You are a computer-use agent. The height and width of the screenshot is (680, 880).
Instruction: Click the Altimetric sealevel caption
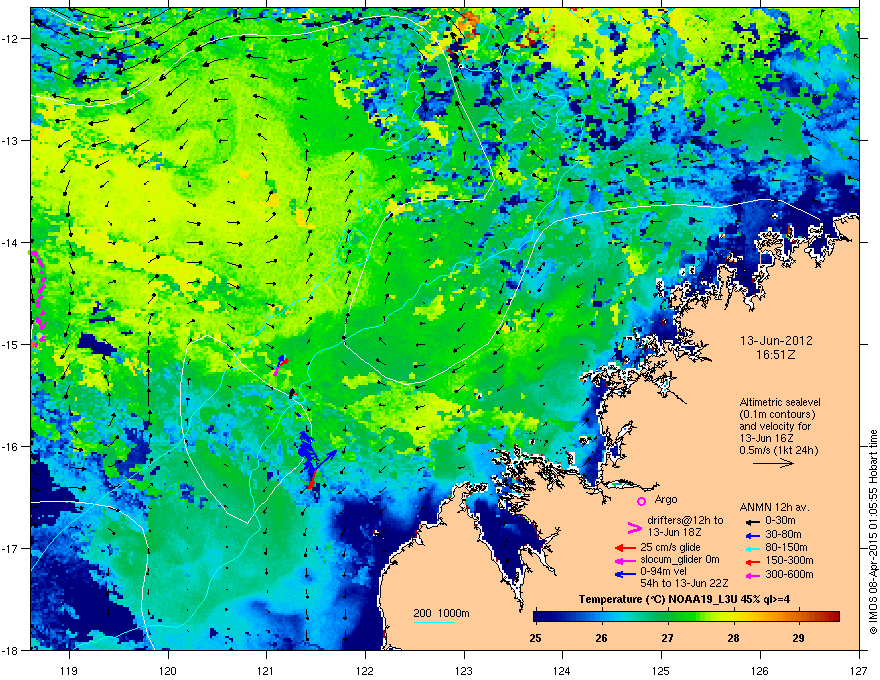pos(780,402)
